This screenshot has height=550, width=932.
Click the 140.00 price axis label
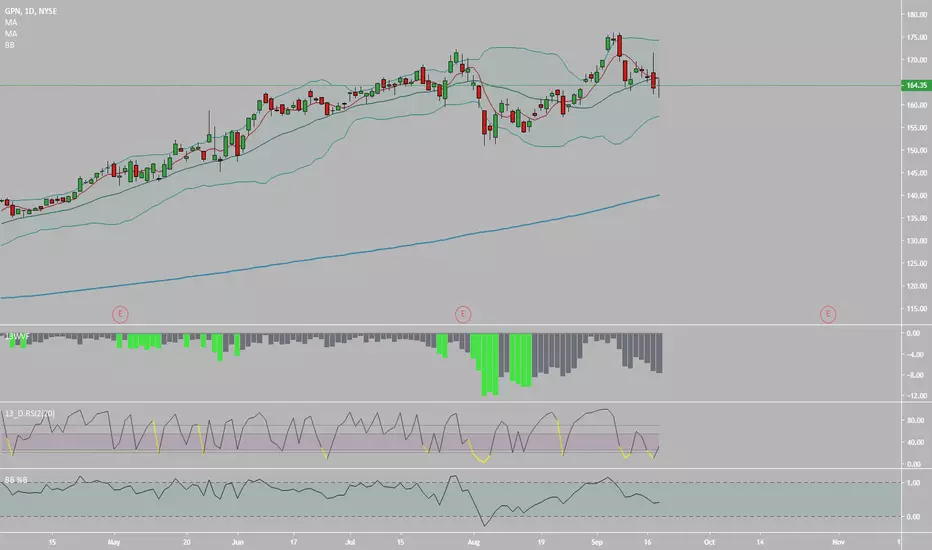click(917, 196)
